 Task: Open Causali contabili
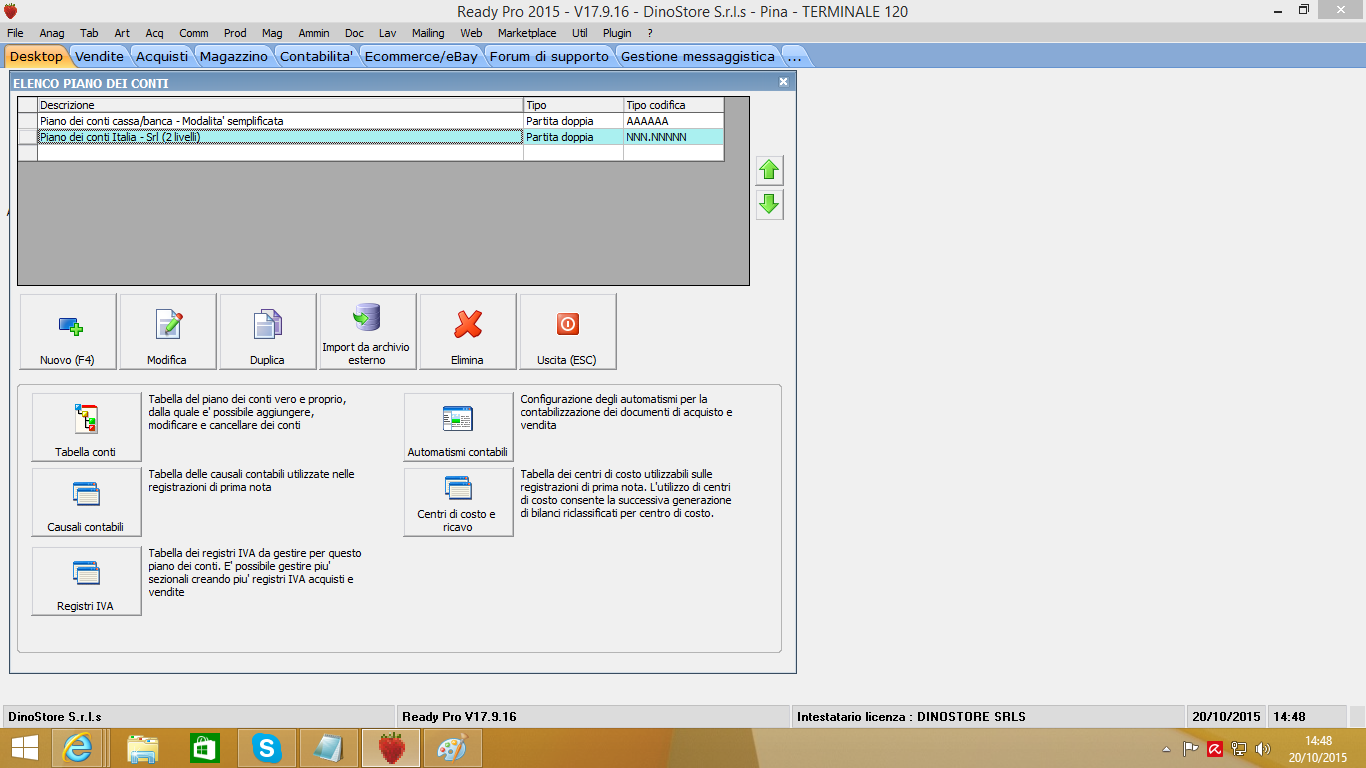[x=86, y=502]
